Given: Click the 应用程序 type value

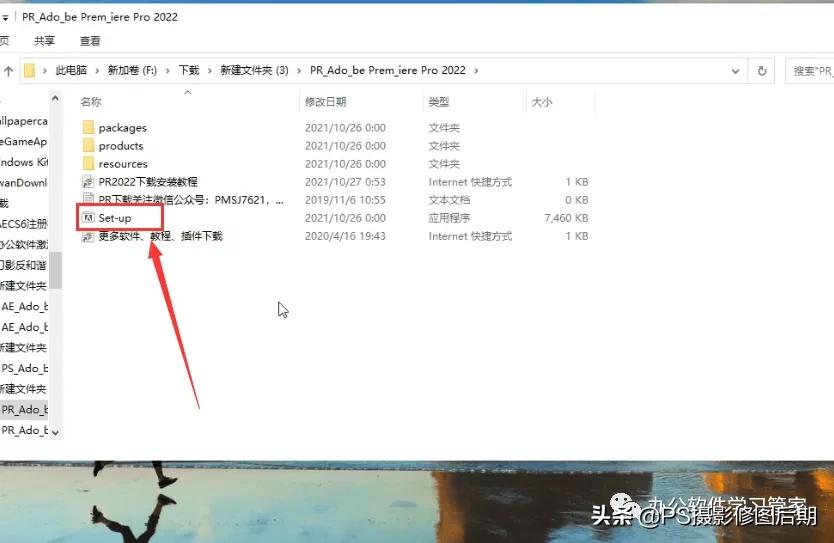Looking at the screenshot, I should point(449,218).
